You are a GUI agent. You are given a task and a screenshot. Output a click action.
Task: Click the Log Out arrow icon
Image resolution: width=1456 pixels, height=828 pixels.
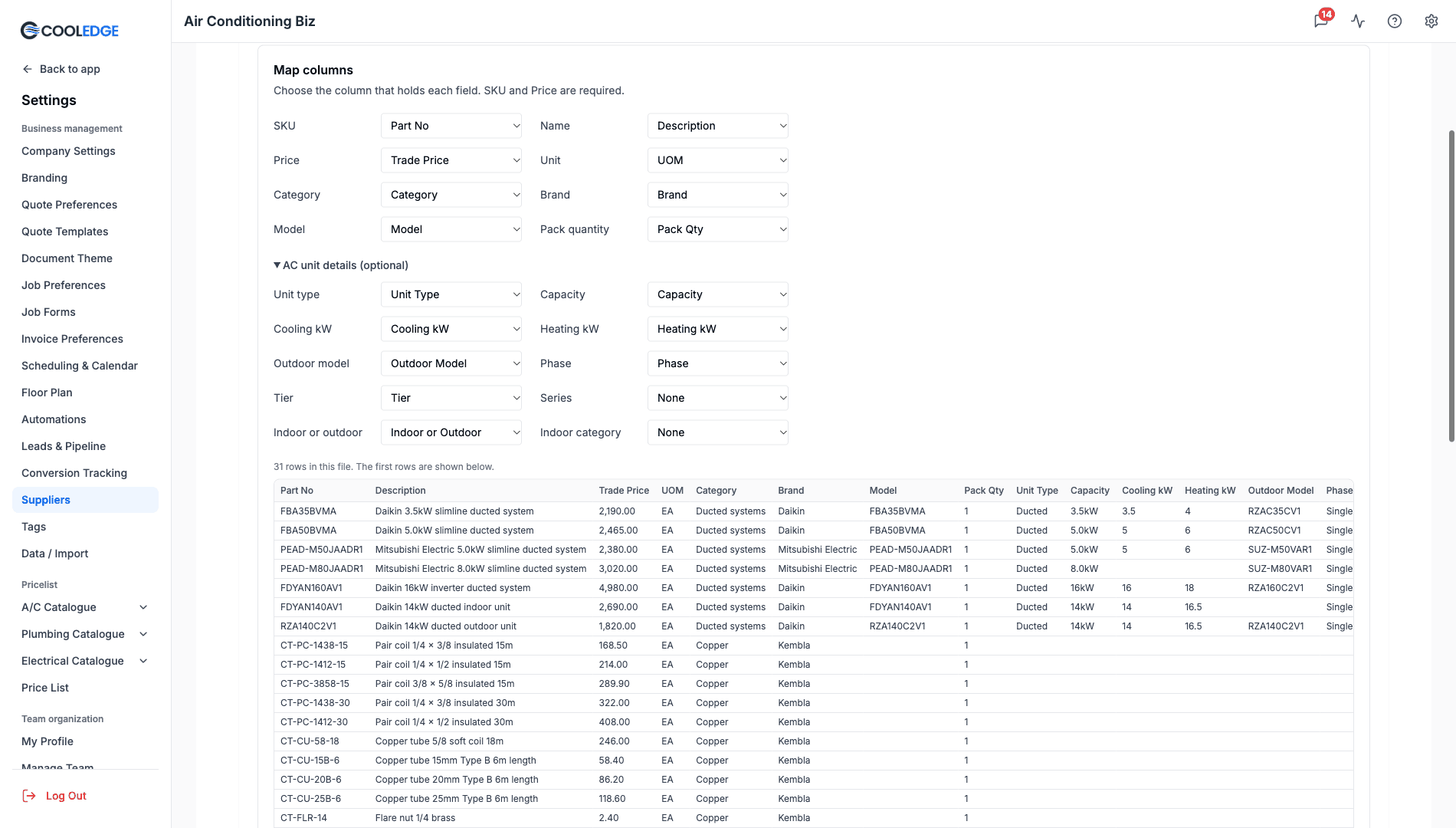29,796
